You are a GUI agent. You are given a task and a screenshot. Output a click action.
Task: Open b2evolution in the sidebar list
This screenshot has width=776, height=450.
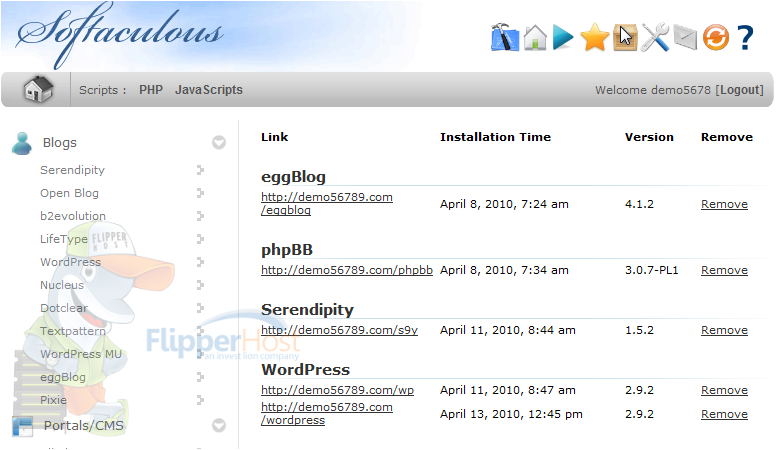coord(73,216)
